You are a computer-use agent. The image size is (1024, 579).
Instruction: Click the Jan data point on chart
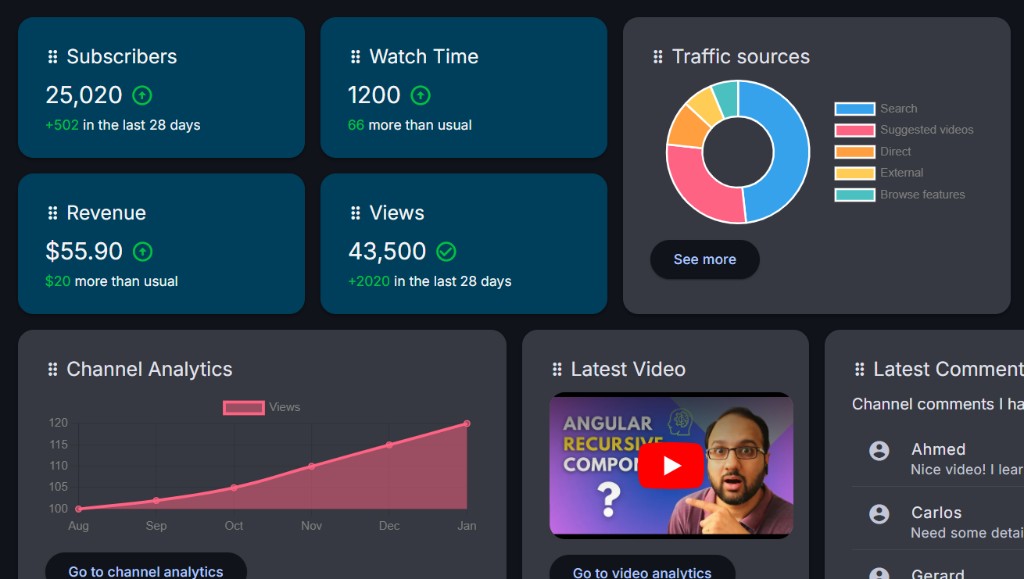point(467,424)
